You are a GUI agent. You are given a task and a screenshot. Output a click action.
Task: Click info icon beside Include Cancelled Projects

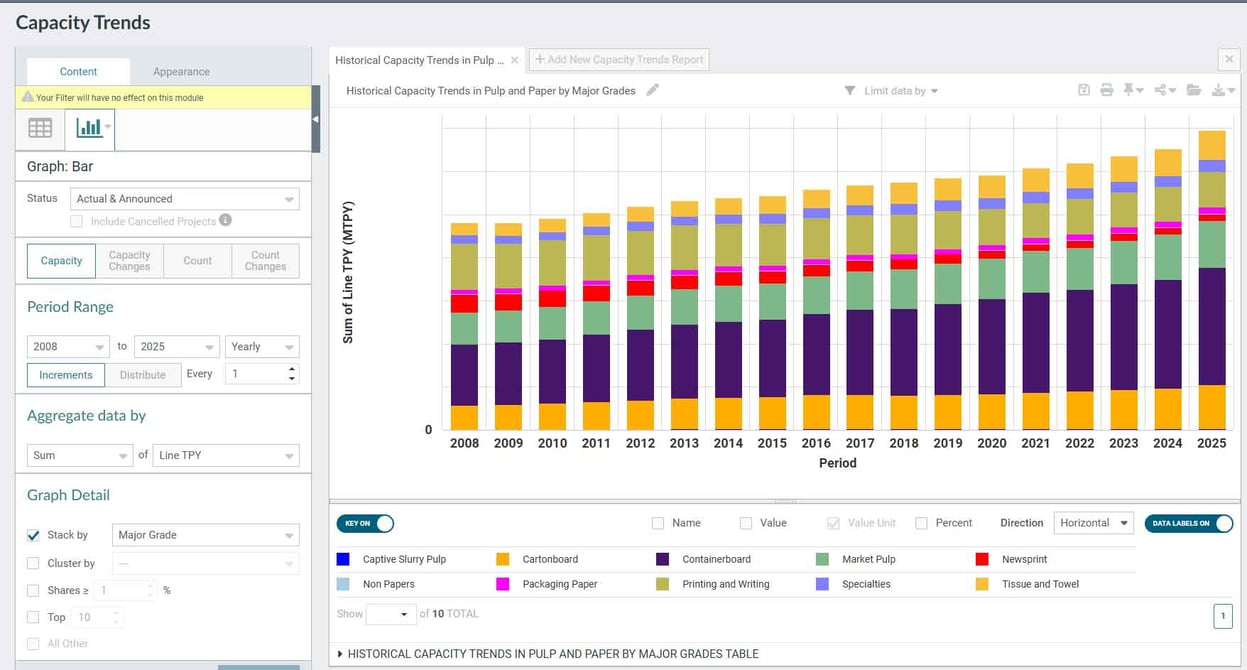pos(226,220)
